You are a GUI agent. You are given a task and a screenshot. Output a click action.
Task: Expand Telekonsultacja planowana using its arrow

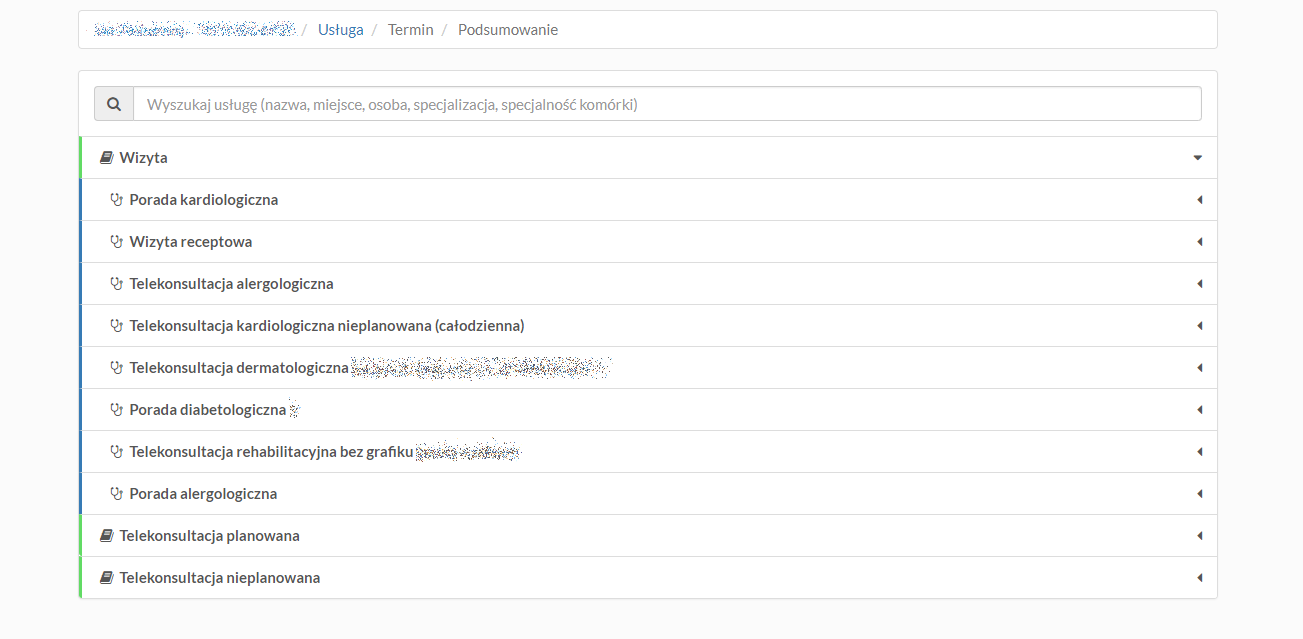tap(1198, 536)
